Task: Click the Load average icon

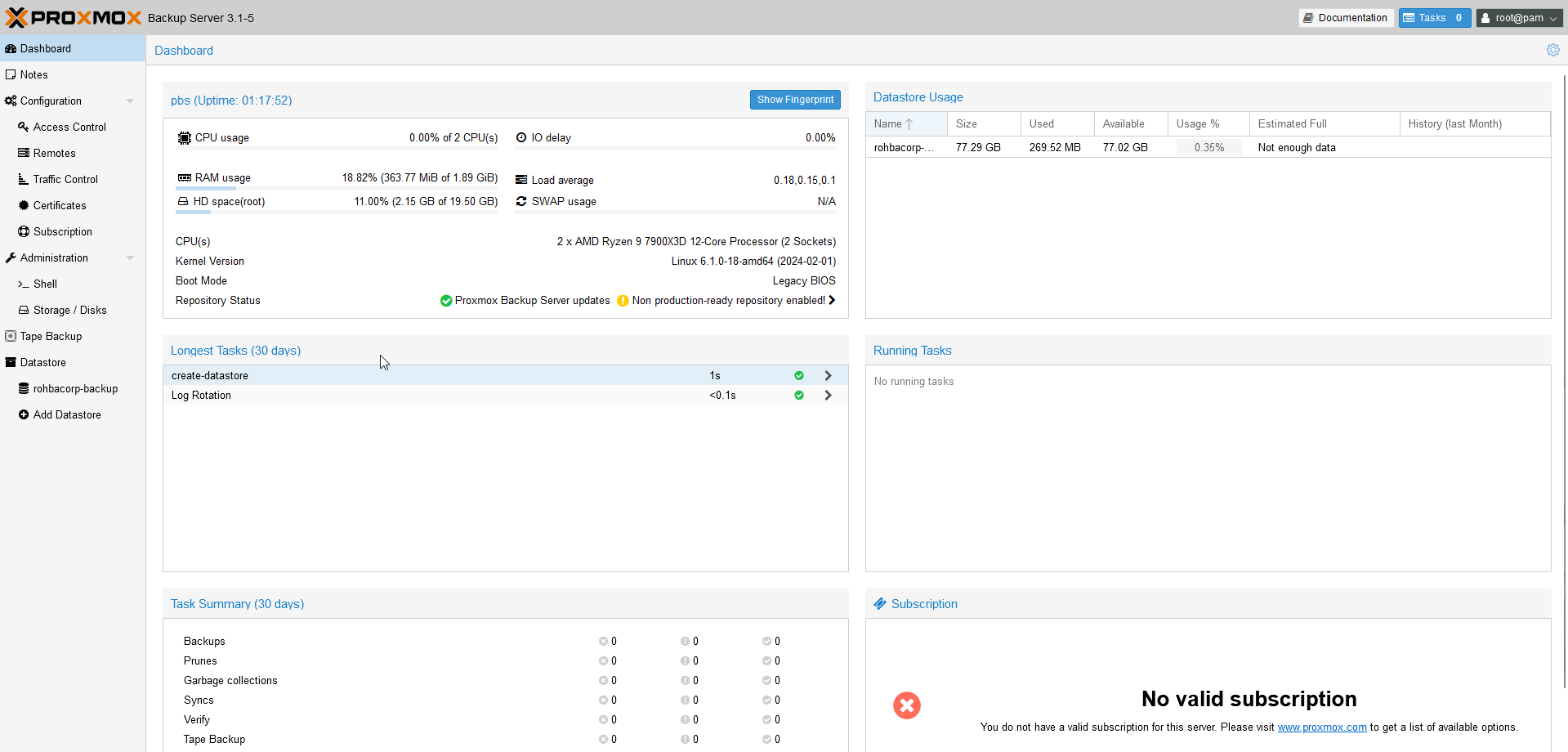Action: pos(521,180)
